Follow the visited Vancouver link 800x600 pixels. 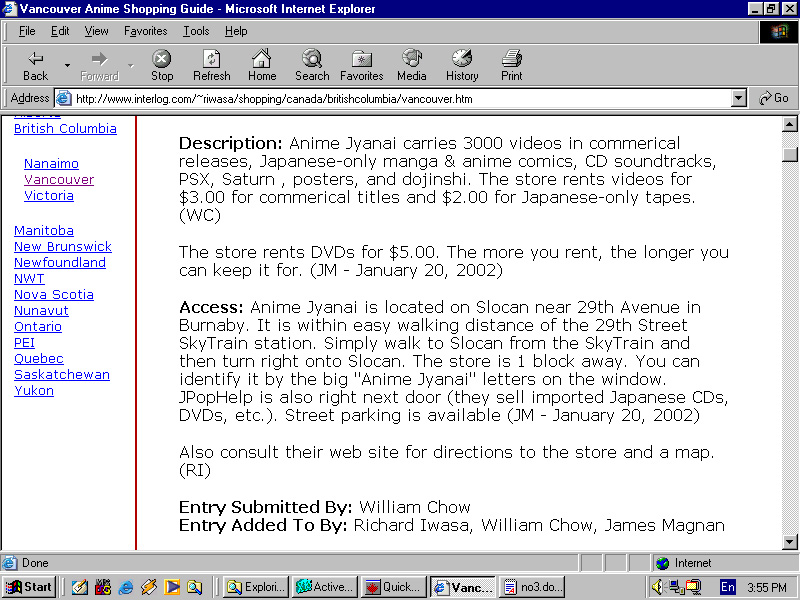(x=59, y=180)
